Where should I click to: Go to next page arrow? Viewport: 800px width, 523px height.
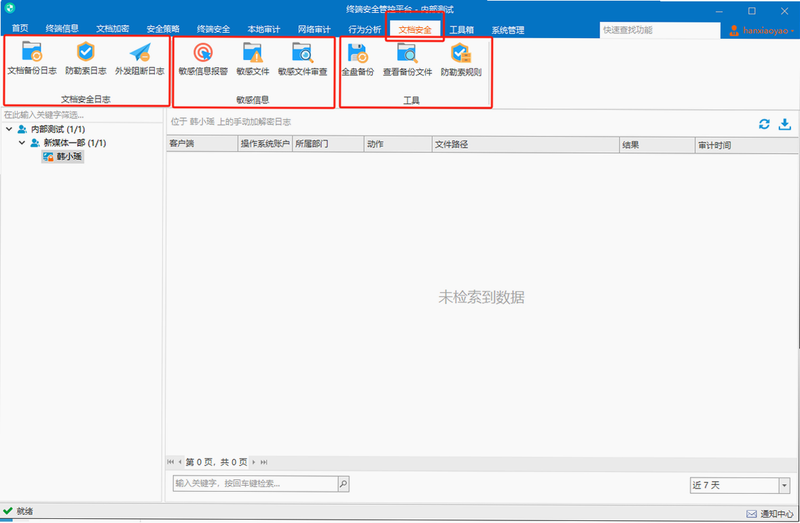(254, 462)
